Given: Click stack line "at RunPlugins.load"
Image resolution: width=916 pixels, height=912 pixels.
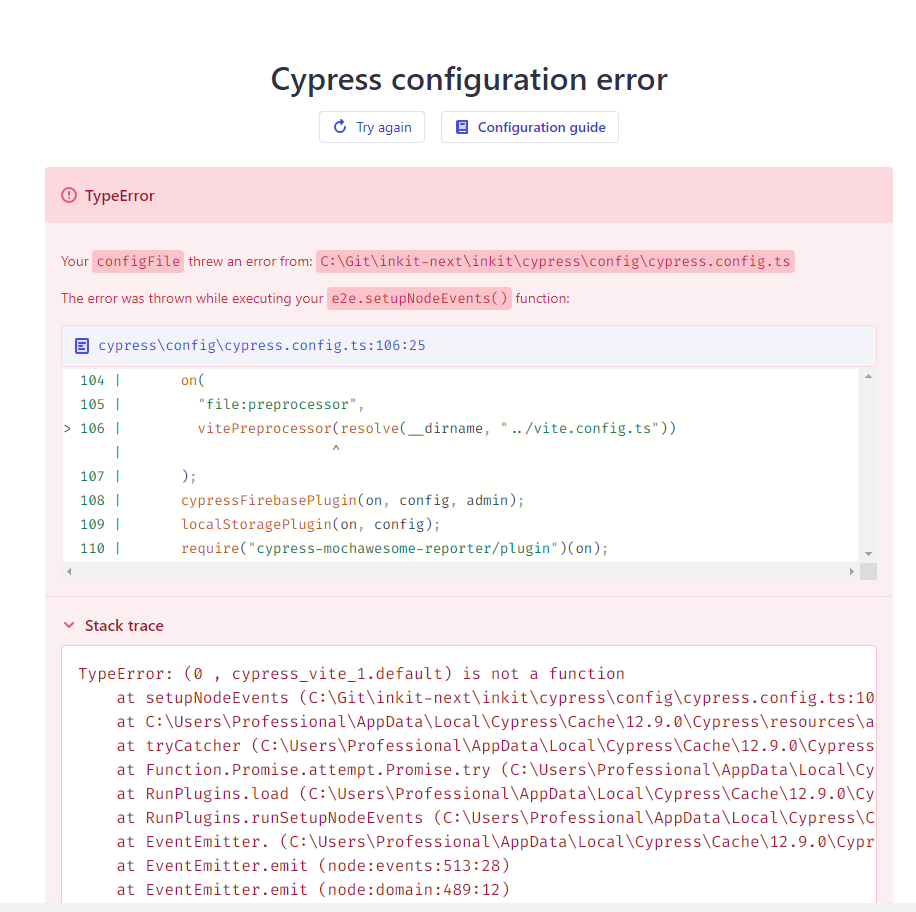Looking at the screenshot, I should coord(495,793).
